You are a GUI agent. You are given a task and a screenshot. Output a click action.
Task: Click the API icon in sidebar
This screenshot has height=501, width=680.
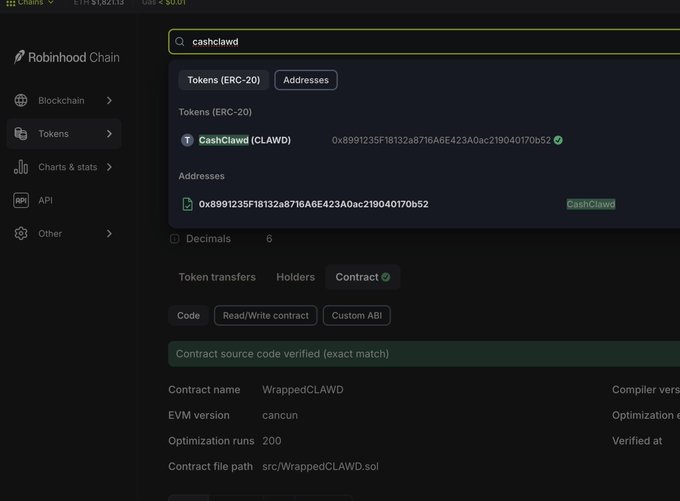point(21,200)
